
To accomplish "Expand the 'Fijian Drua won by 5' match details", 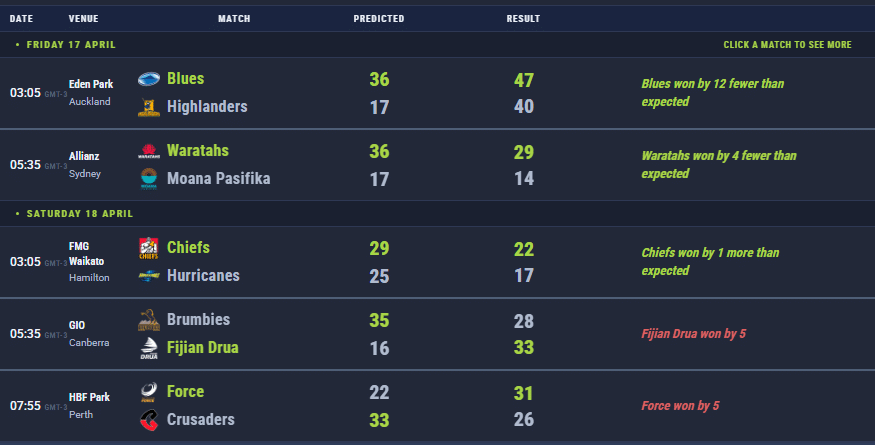I will [693, 334].
